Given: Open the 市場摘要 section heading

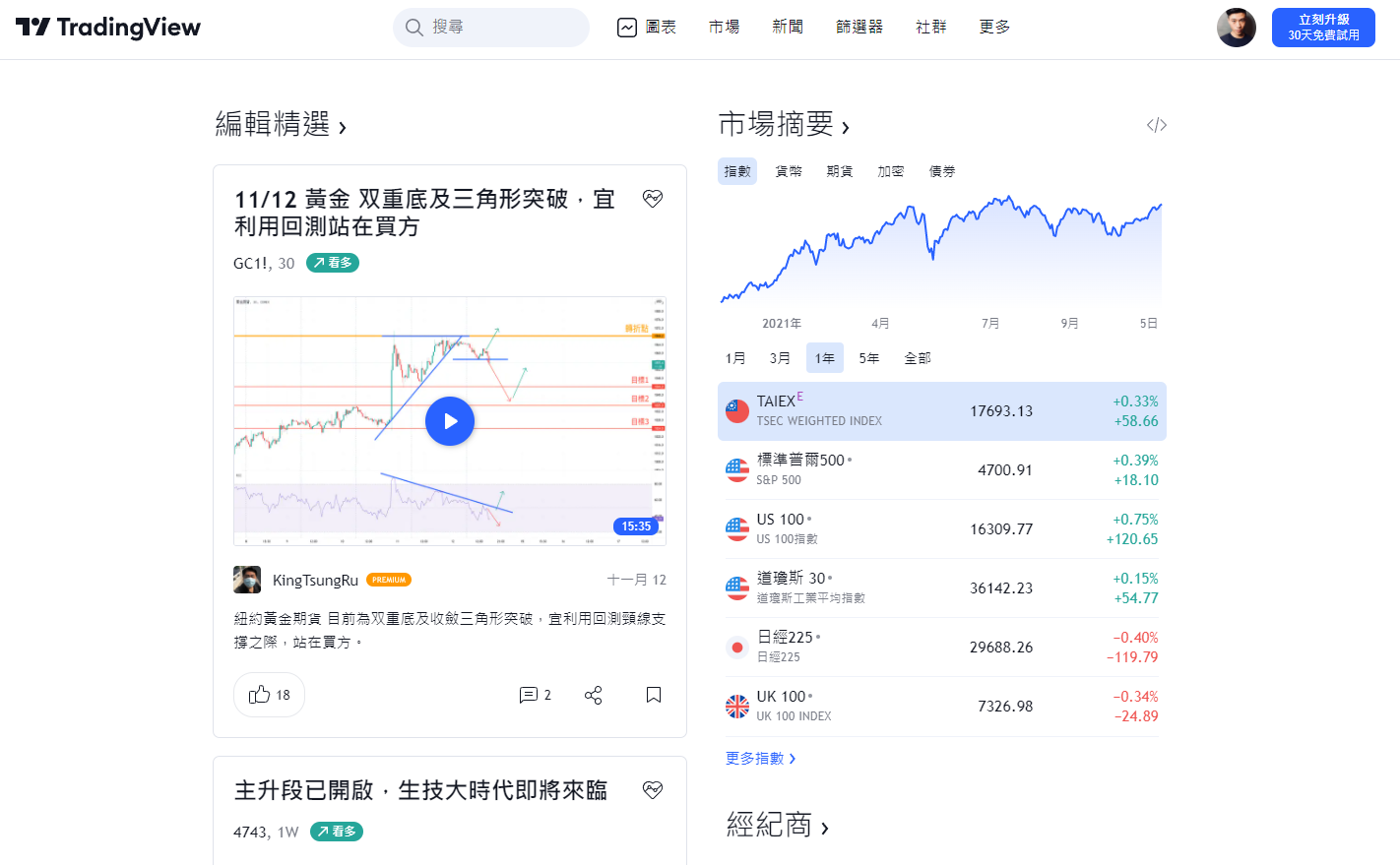Looking at the screenshot, I should click(784, 124).
